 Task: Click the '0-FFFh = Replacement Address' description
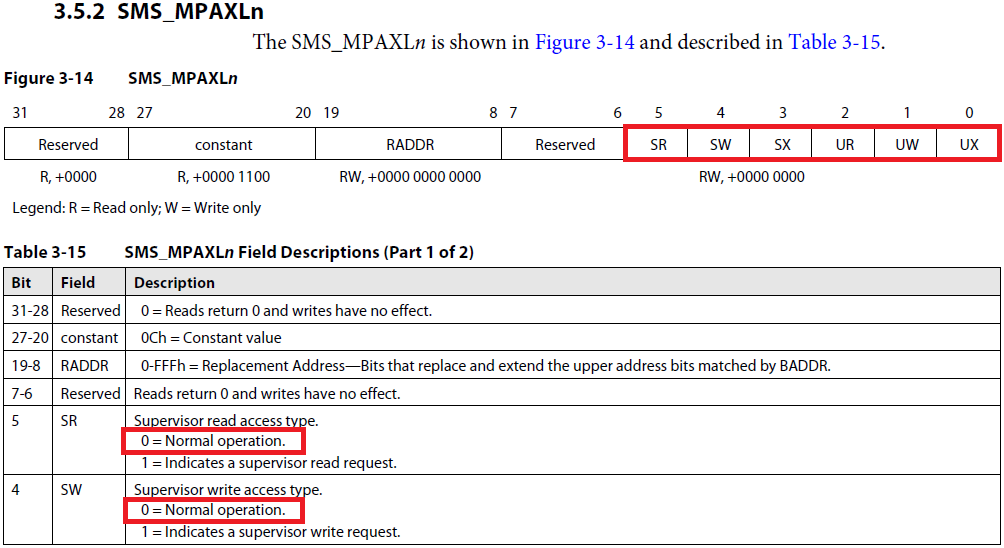click(x=485, y=366)
